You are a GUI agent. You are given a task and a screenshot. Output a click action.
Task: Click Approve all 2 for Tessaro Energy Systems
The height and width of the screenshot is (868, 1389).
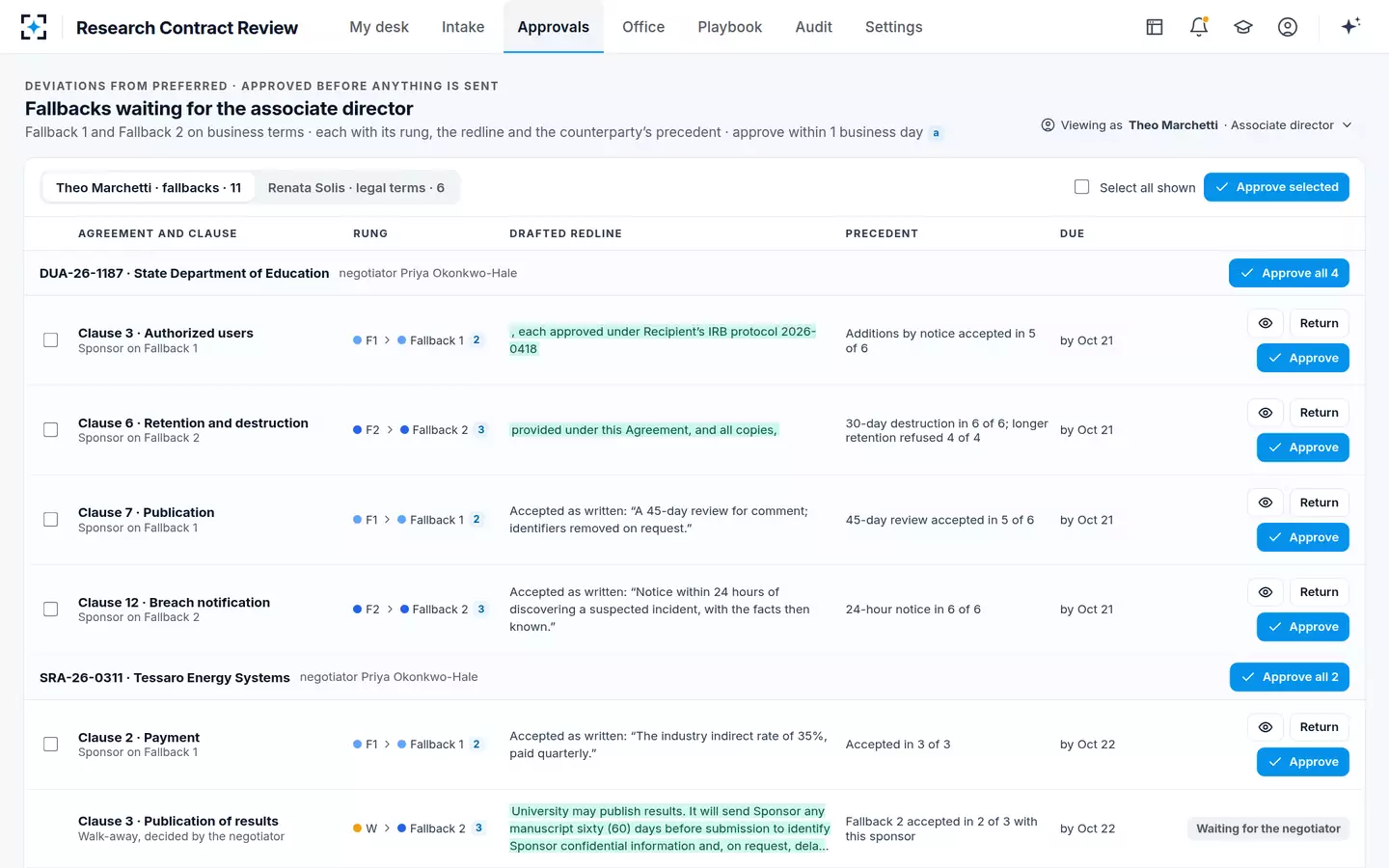click(1290, 677)
